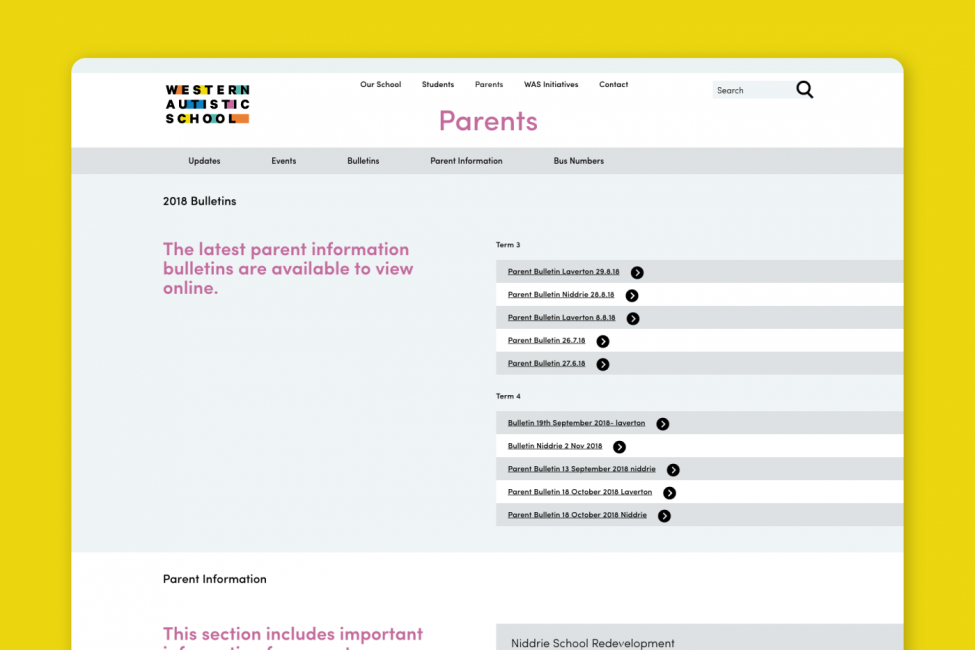Open Parent Bulletin Laverton 29.8.18 link

[x=563, y=271]
